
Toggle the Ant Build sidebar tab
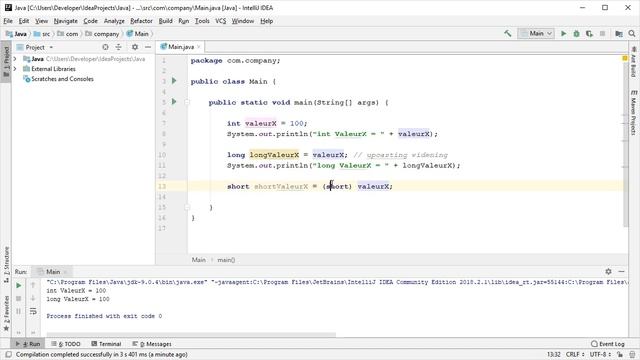pos(633,62)
